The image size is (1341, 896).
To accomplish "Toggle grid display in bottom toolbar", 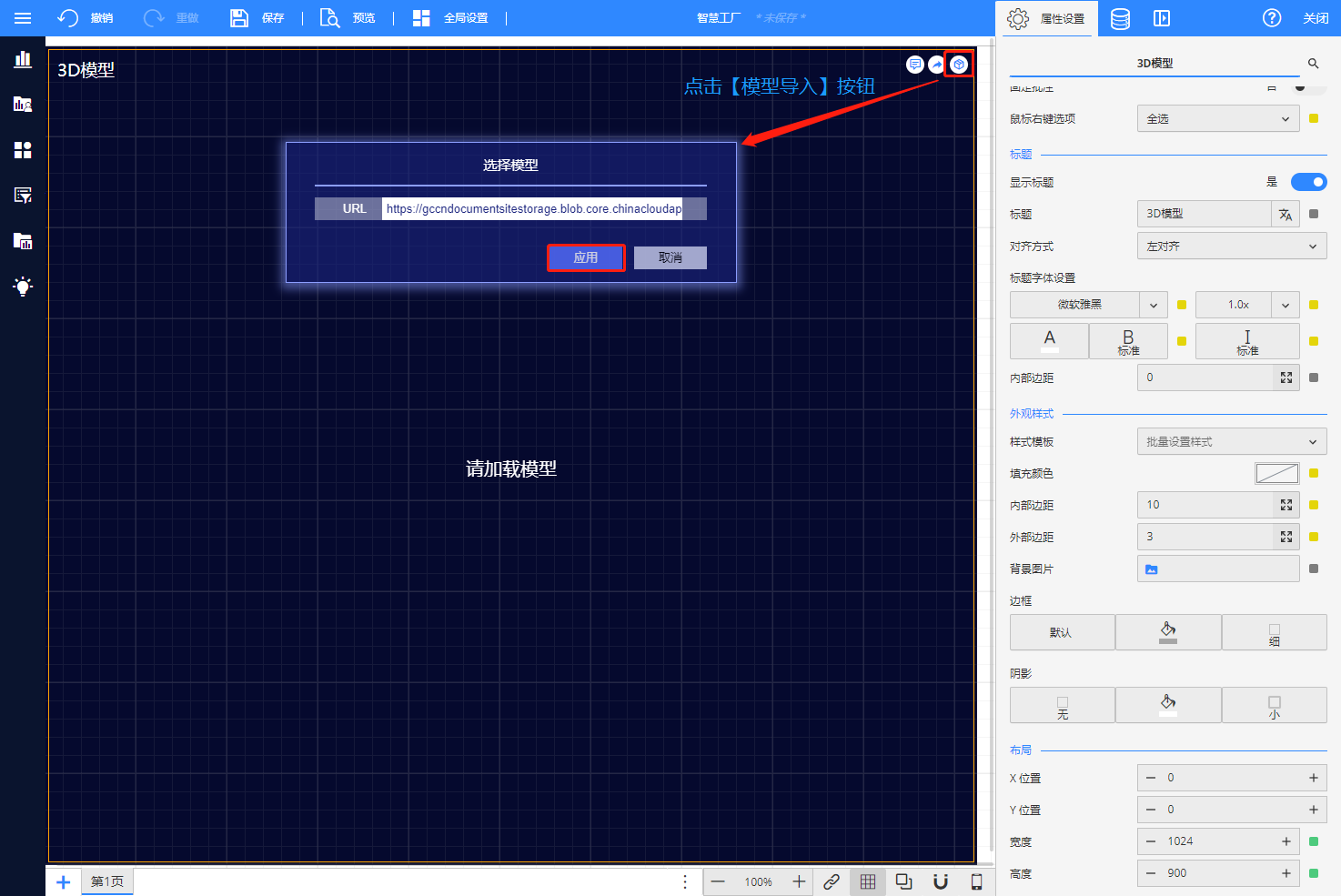I will point(868,881).
